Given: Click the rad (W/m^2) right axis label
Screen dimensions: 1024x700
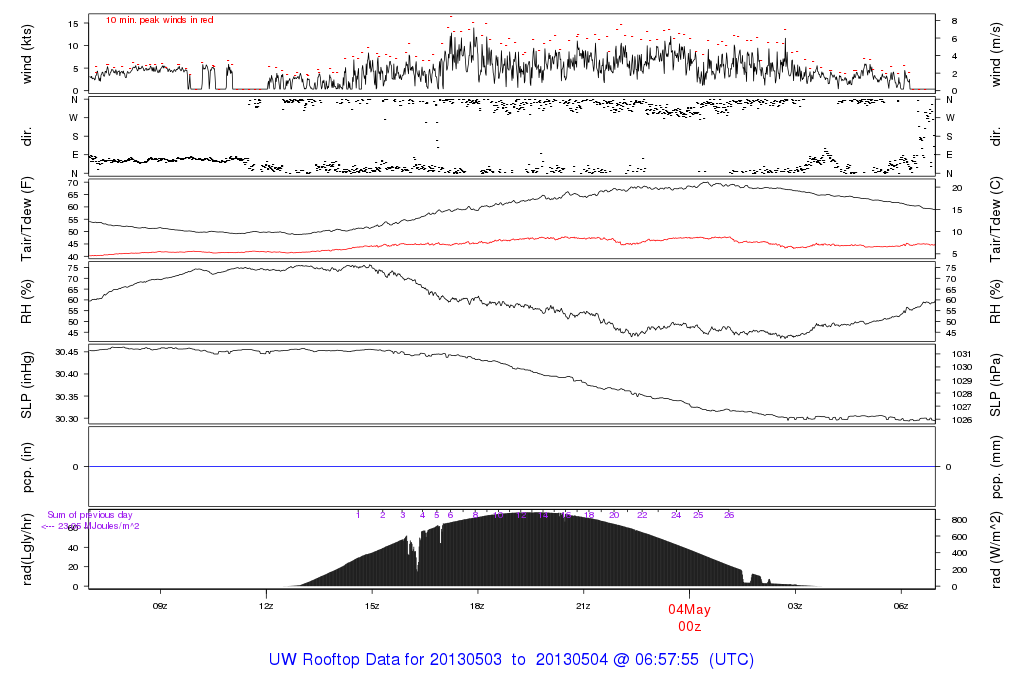Looking at the screenshot, I should pos(996,548).
